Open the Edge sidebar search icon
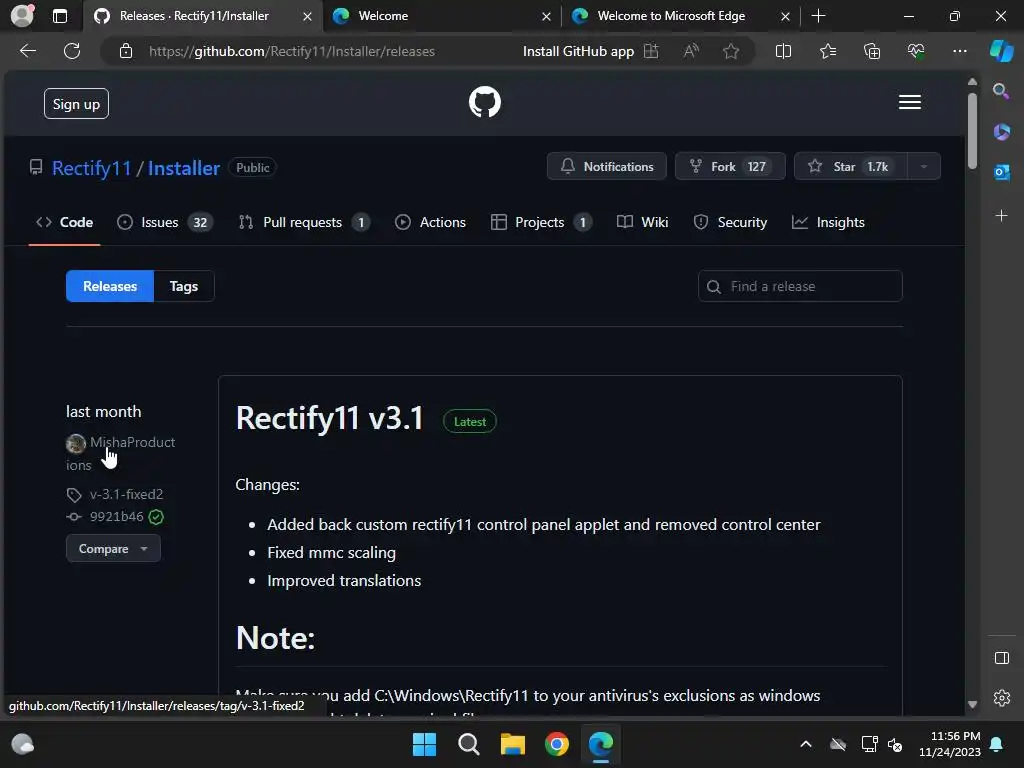The image size is (1024, 768). [x=1001, y=91]
